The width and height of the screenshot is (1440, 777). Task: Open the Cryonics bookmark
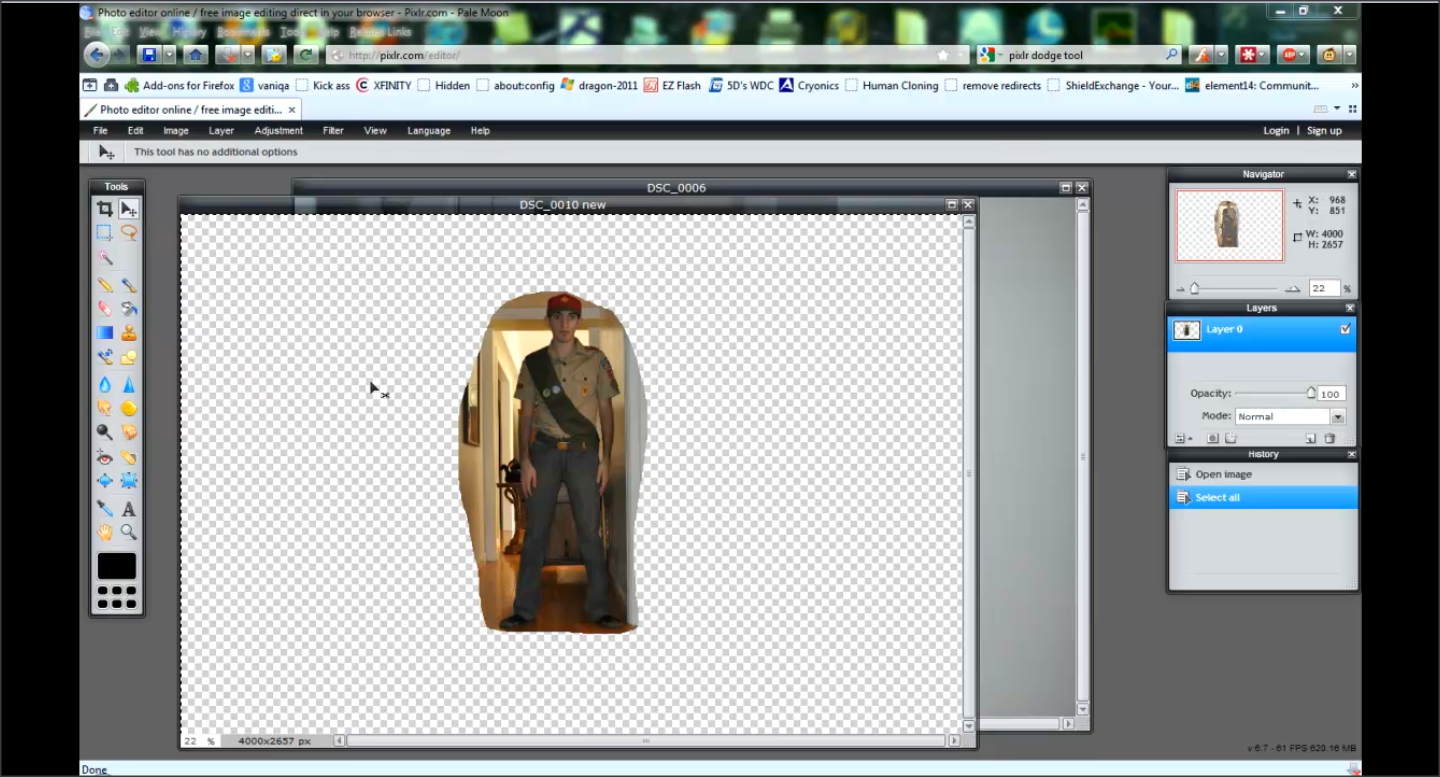coord(810,86)
